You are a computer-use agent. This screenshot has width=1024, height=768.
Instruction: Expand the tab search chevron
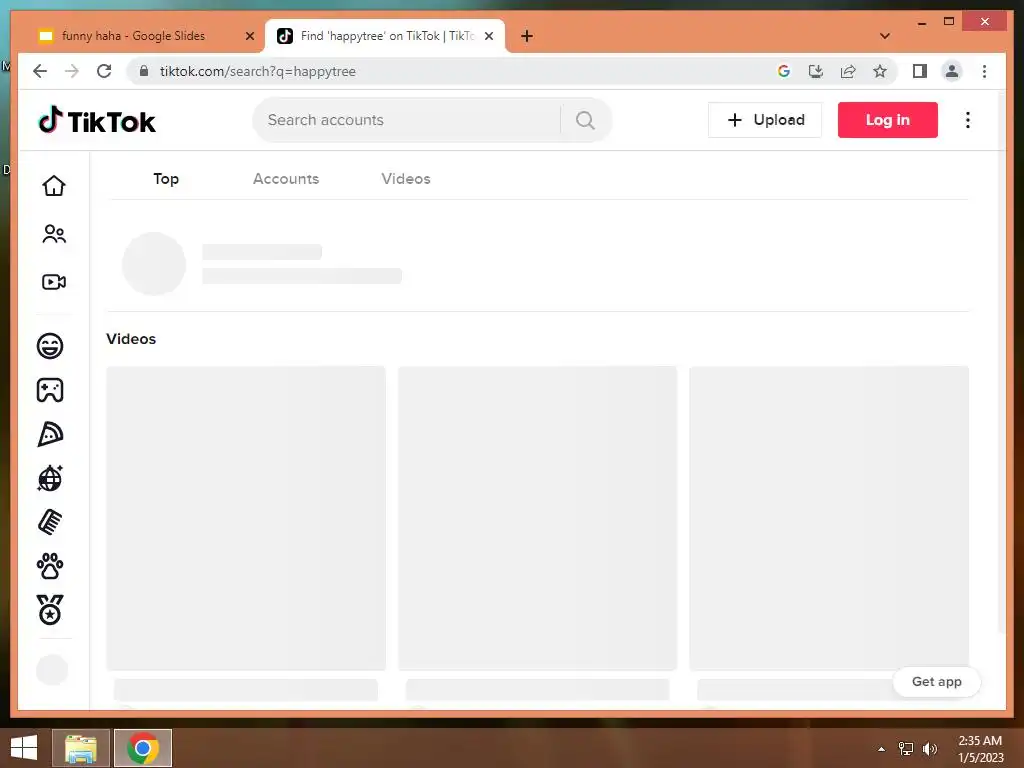885,36
